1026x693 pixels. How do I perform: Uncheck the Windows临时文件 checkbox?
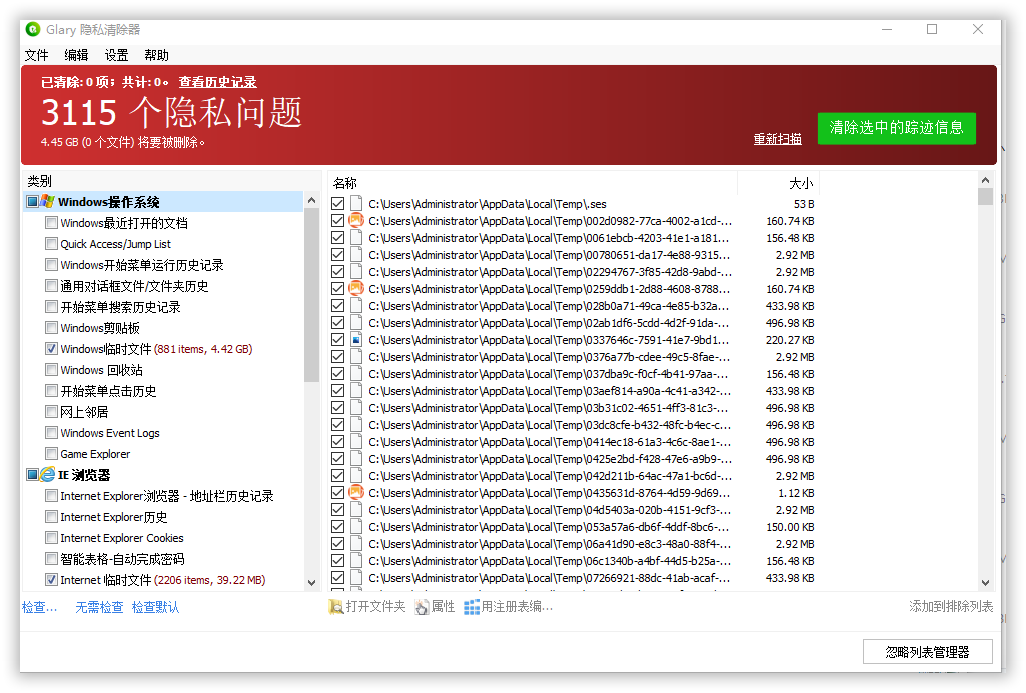coord(51,349)
